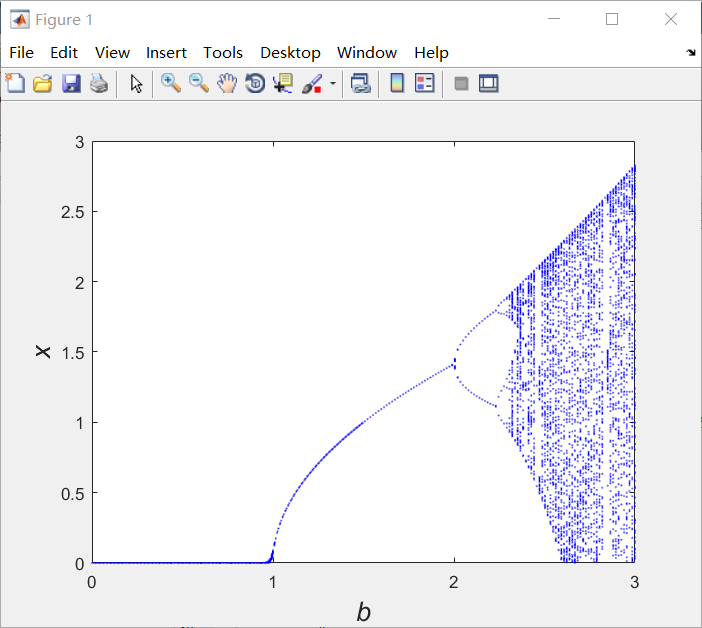
Task: Activate the Zoom Out tool
Action: pyautogui.click(x=199, y=83)
